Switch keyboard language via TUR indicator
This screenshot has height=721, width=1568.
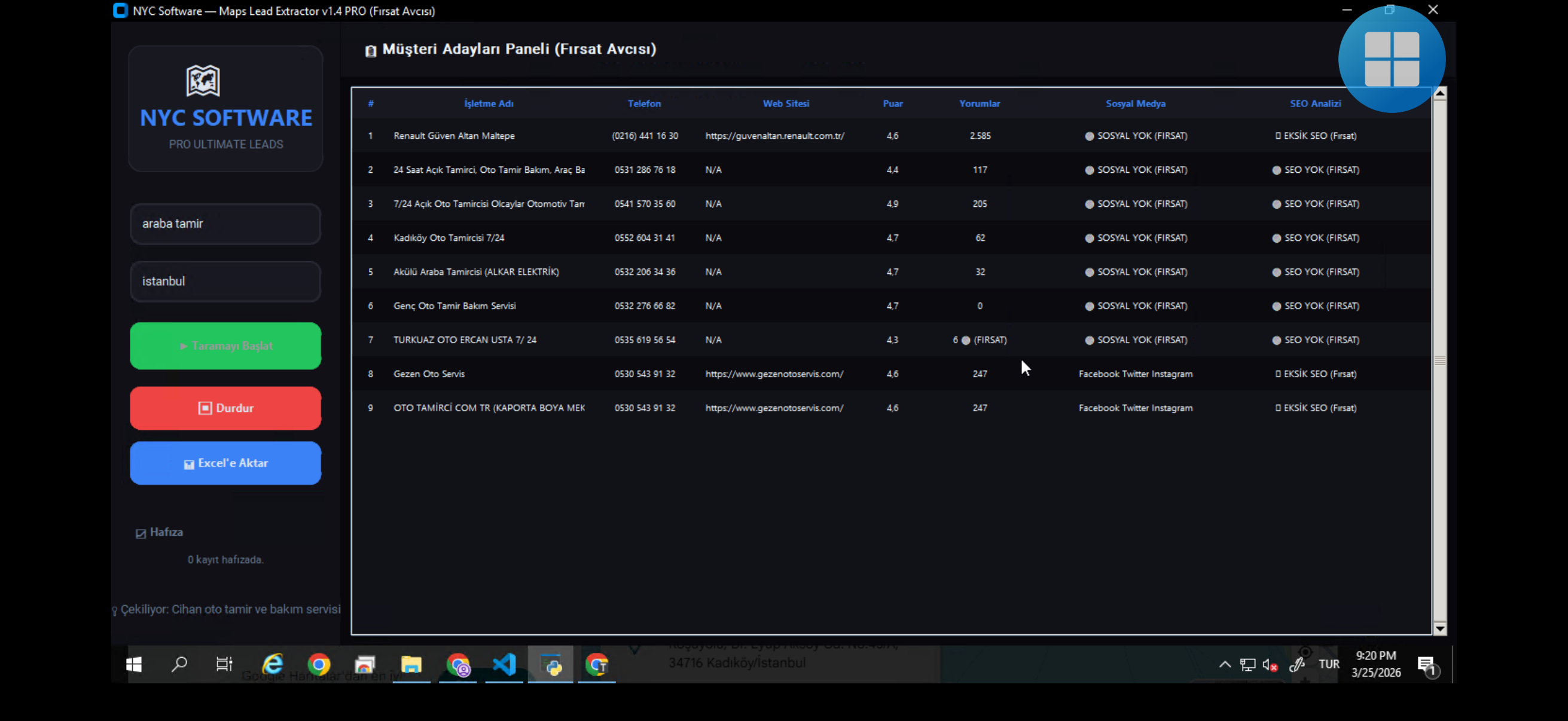point(1329,664)
